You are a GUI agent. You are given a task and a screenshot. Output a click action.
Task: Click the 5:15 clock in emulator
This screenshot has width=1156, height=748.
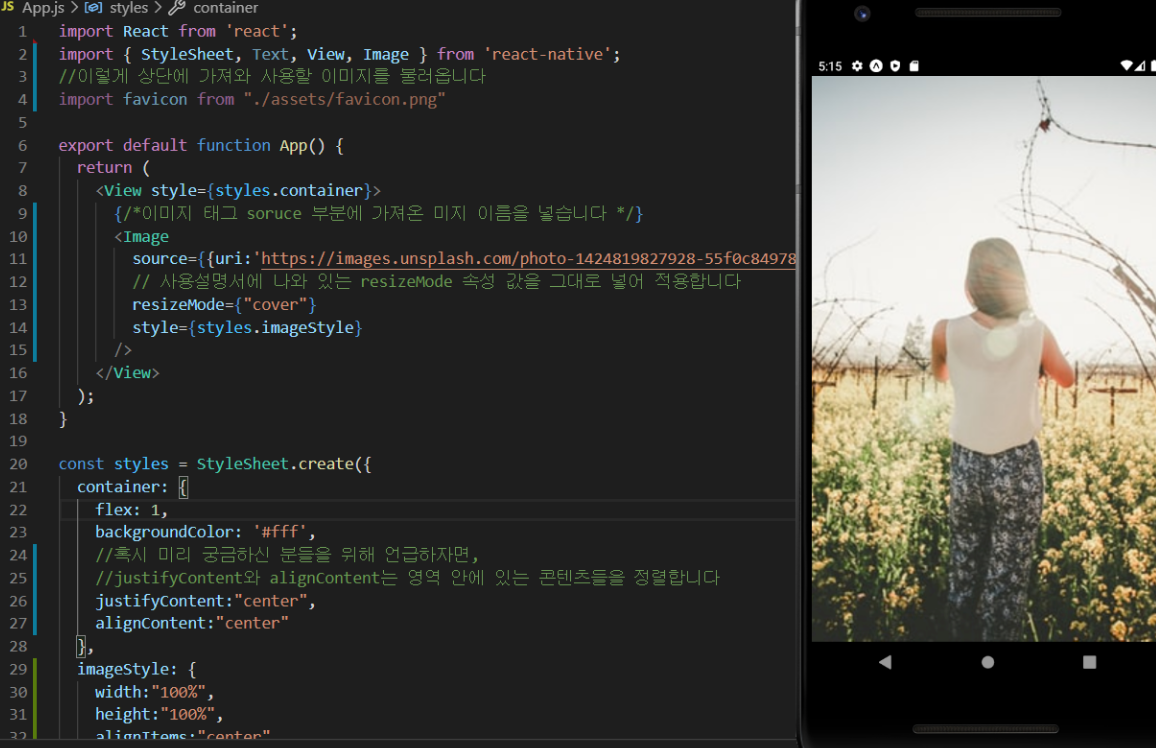830,66
